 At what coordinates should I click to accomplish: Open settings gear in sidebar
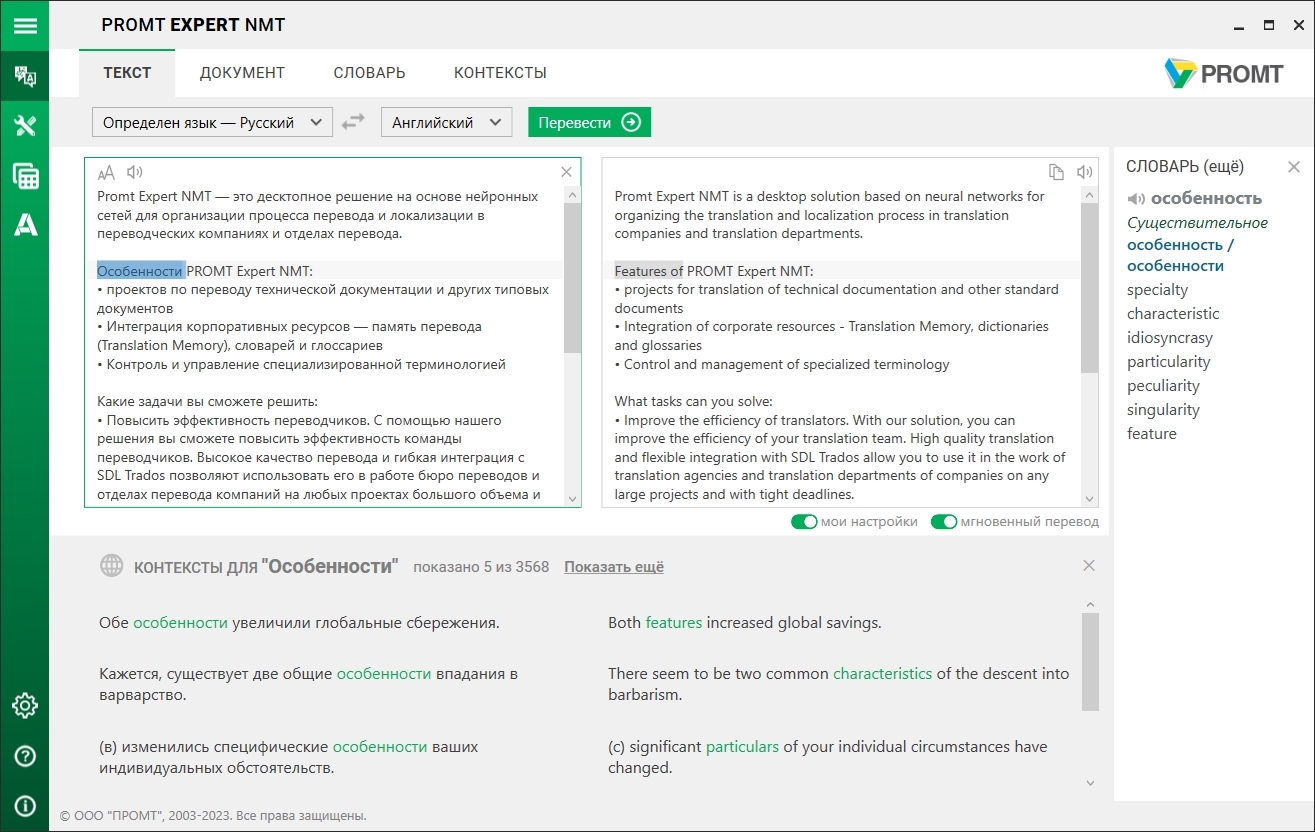coord(25,705)
